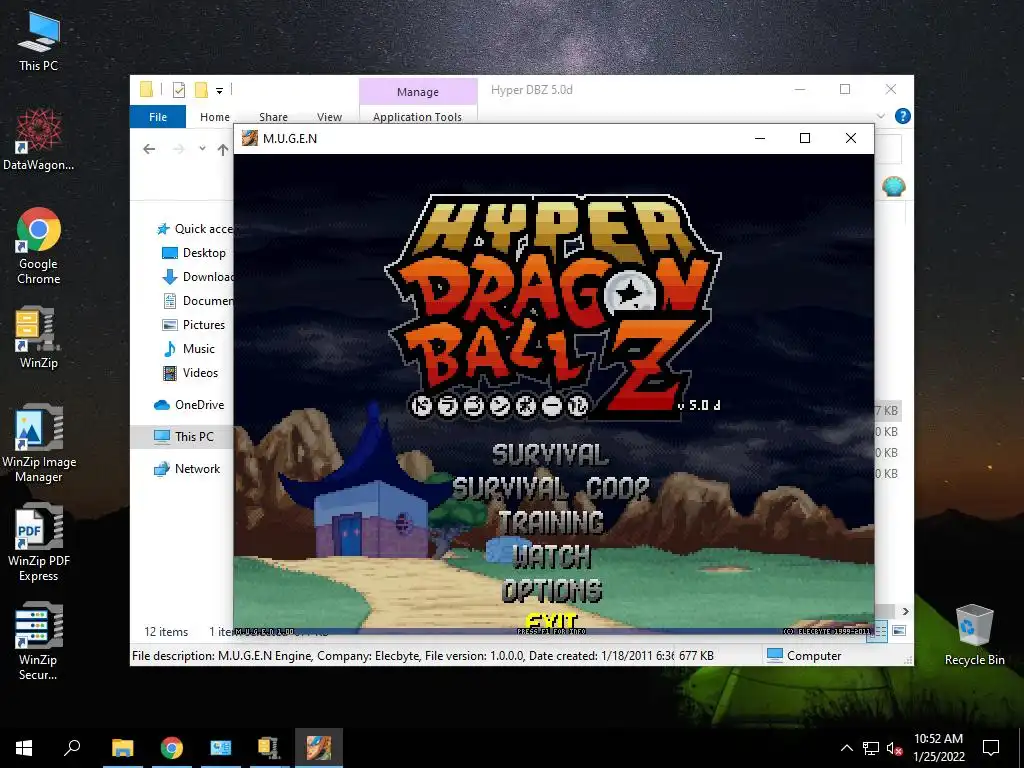Click the Windows Start button
Image resolution: width=1024 pixels, height=768 pixels.
[x=24, y=748]
